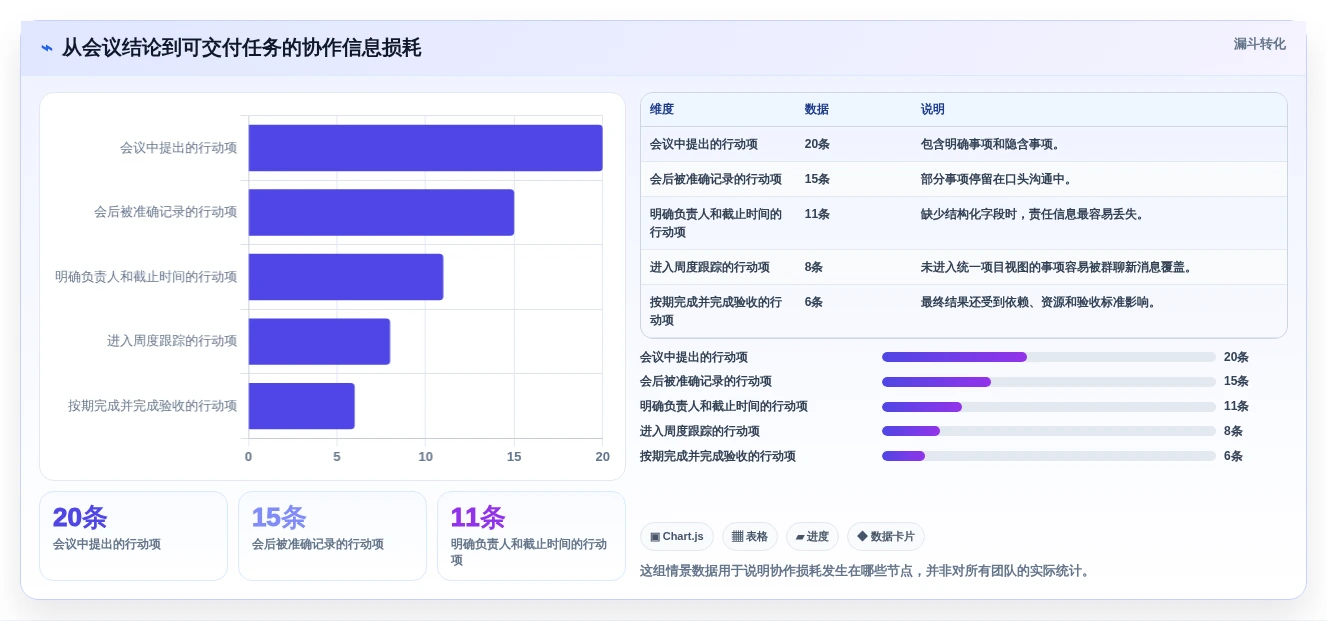Screen dimensions: 1327x621
Task: Select the 进度 tag chip
Action: click(x=812, y=536)
